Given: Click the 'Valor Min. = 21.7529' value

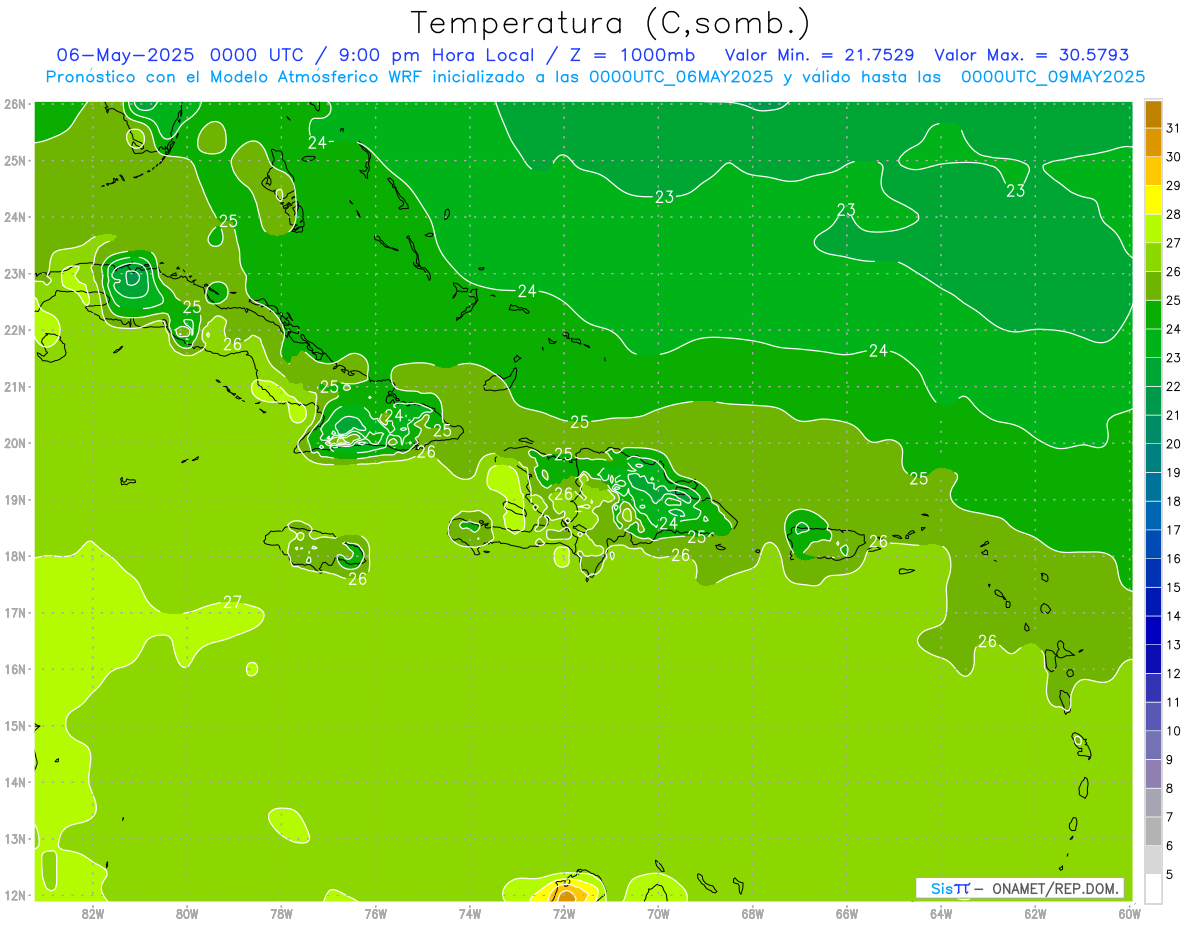Looking at the screenshot, I should [x=822, y=54].
